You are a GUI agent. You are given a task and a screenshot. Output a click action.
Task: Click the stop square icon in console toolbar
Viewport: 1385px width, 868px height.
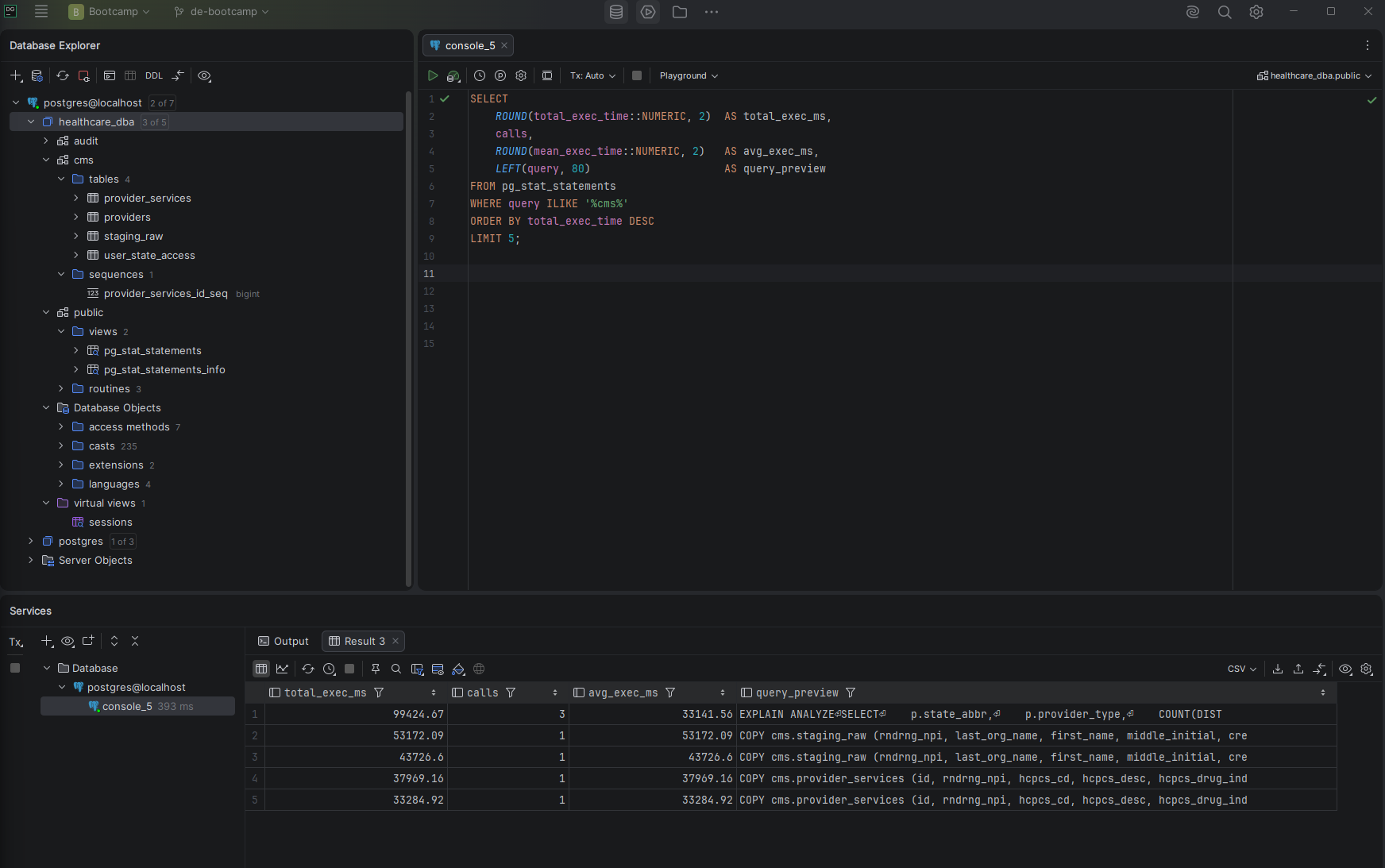[x=637, y=75]
